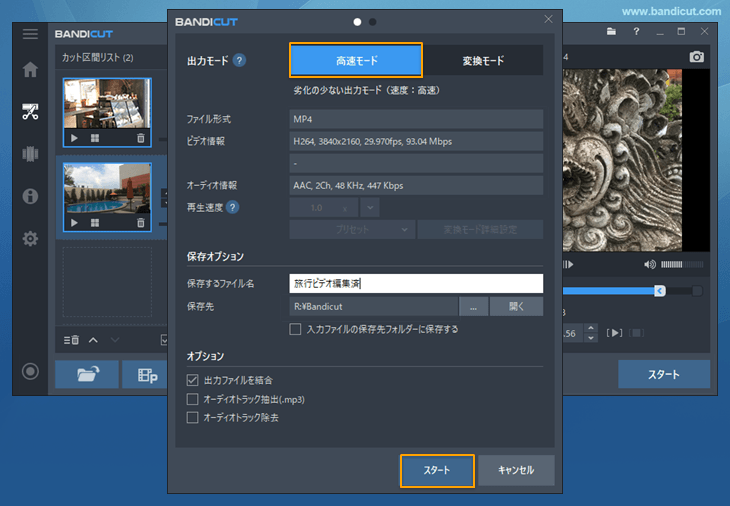Click help icon next to 出力モード
Screen dimensions: 730x506
[x=239, y=61]
